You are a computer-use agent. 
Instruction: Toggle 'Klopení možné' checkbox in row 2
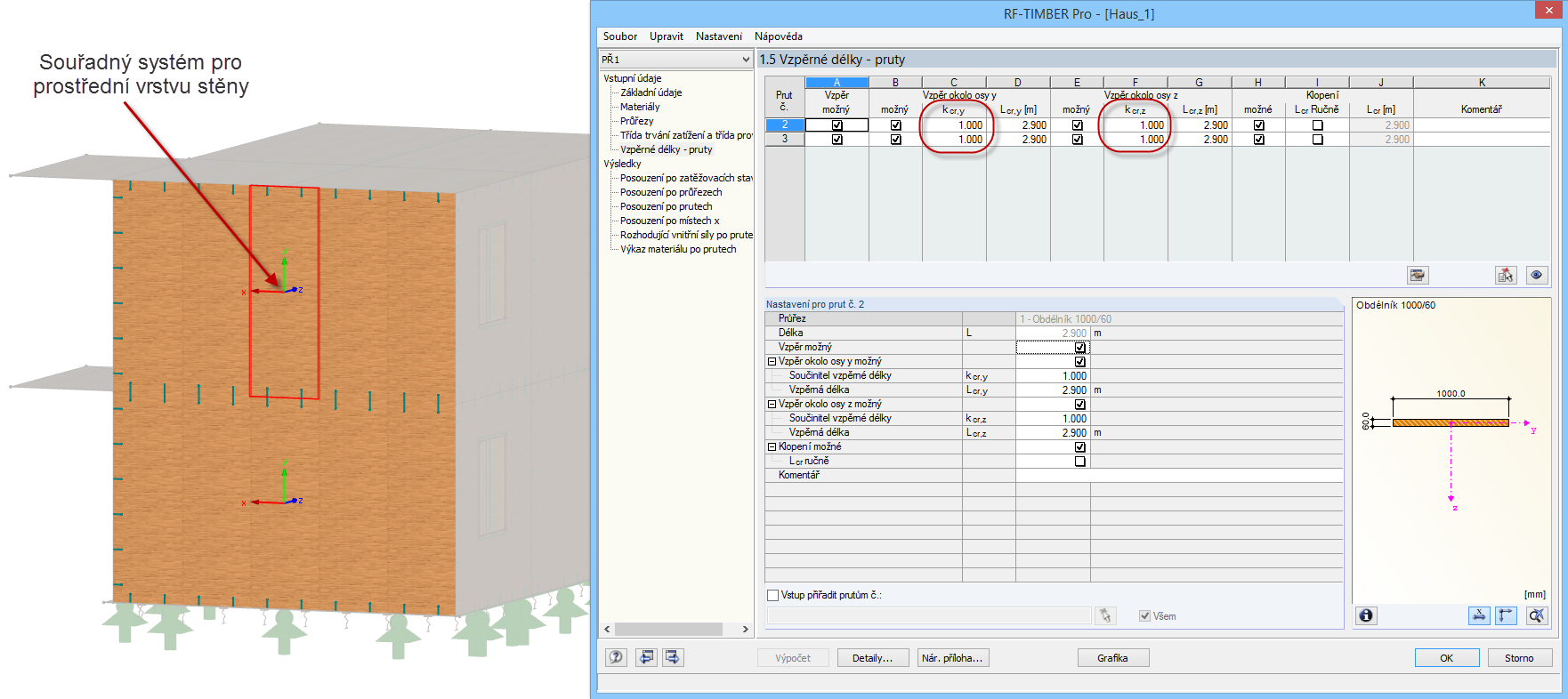[x=1258, y=125]
